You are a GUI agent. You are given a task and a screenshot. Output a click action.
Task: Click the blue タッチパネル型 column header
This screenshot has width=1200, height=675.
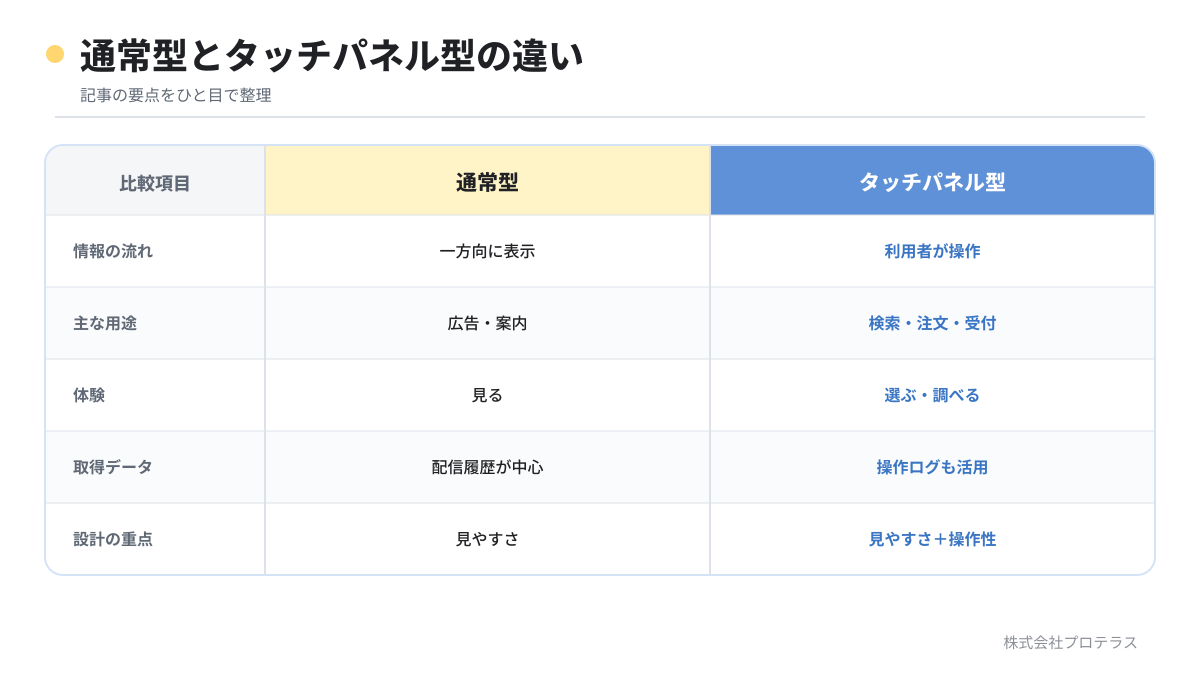(x=932, y=181)
